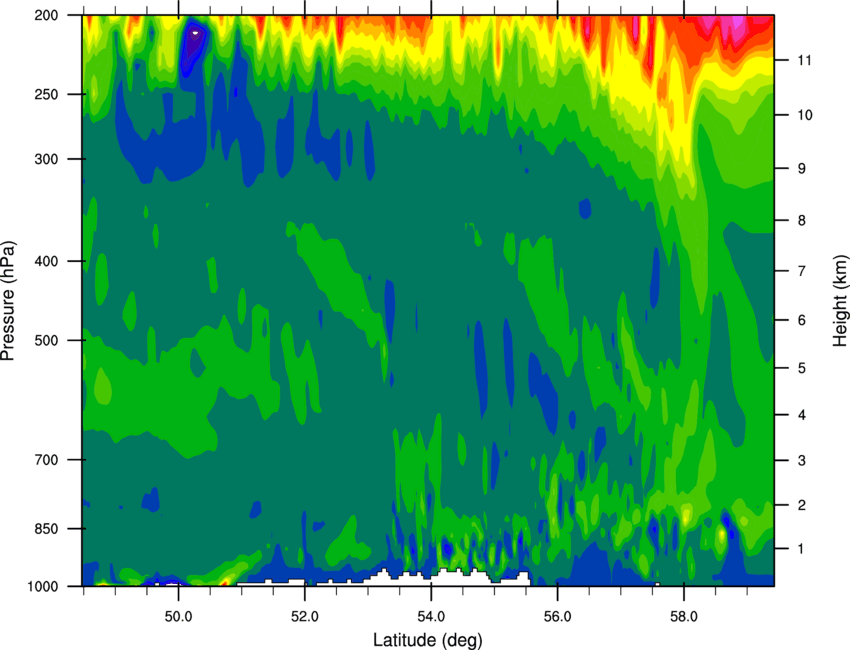Click the 200 pressure axis label
The height and width of the screenshot is (650, 850).
[46, 15]
